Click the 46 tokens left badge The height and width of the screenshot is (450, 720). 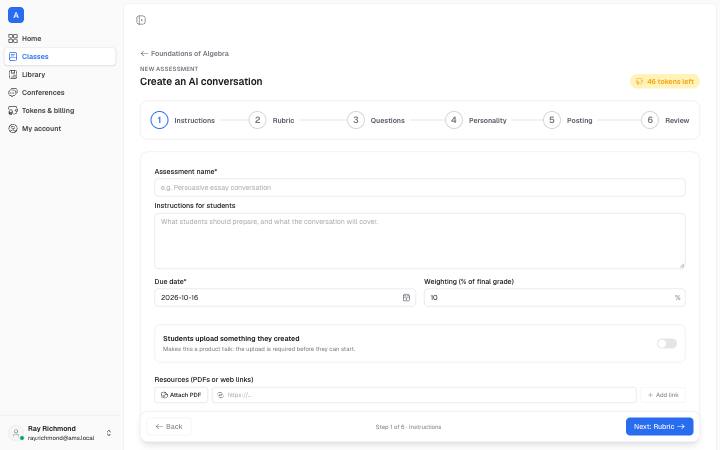point(664,82)
